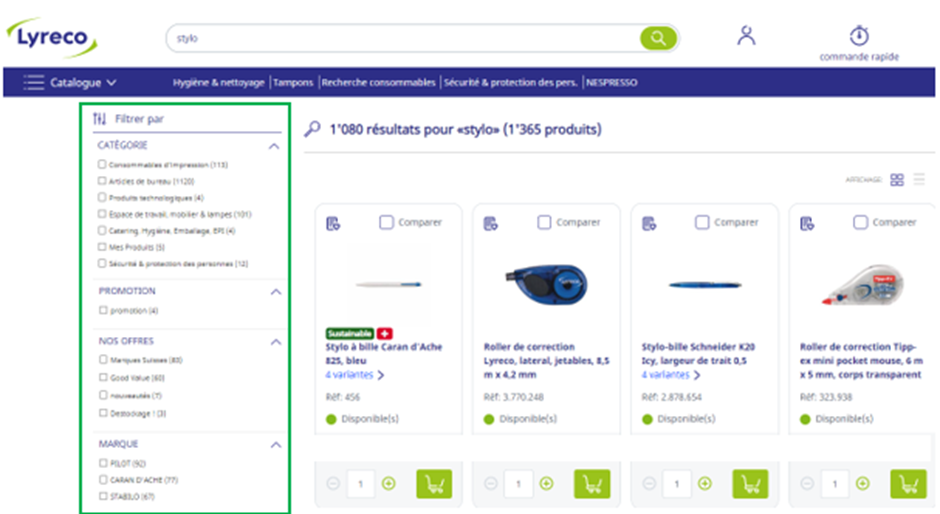Open commande rapide stopwatch icon
940x514 pixels.
859,35
